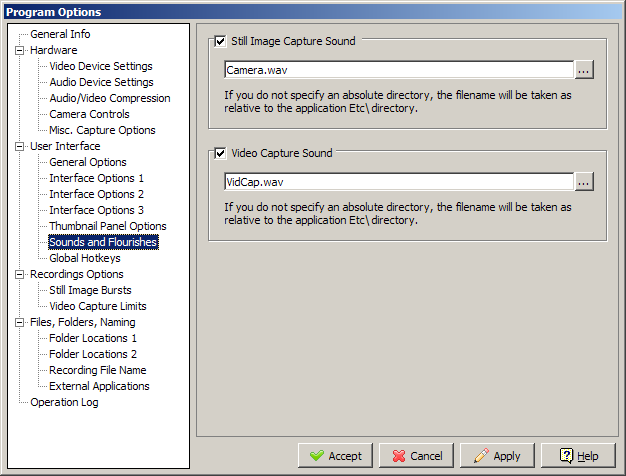Uncheck the Video Capture Sound option
This screenshot has width=626, height=476.
[220, 154]
